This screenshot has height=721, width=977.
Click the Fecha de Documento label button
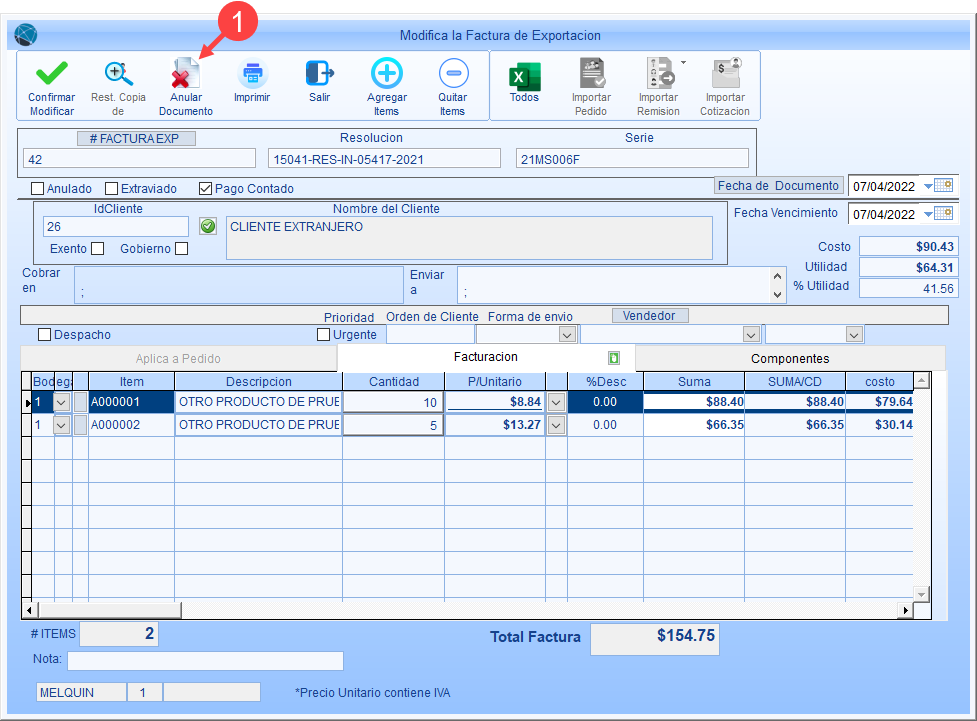[x=779, y=186]
